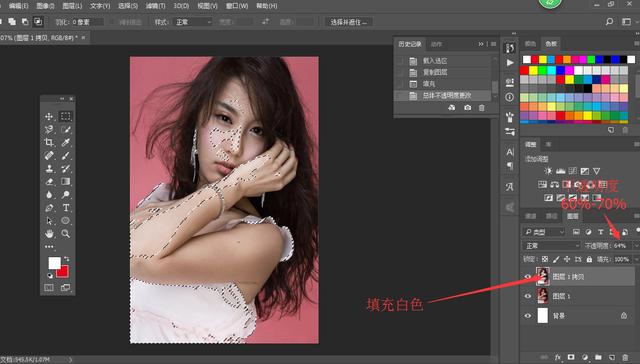Create new snapshot in History panel
640x364 pixels.
click(x=467, y=108)
